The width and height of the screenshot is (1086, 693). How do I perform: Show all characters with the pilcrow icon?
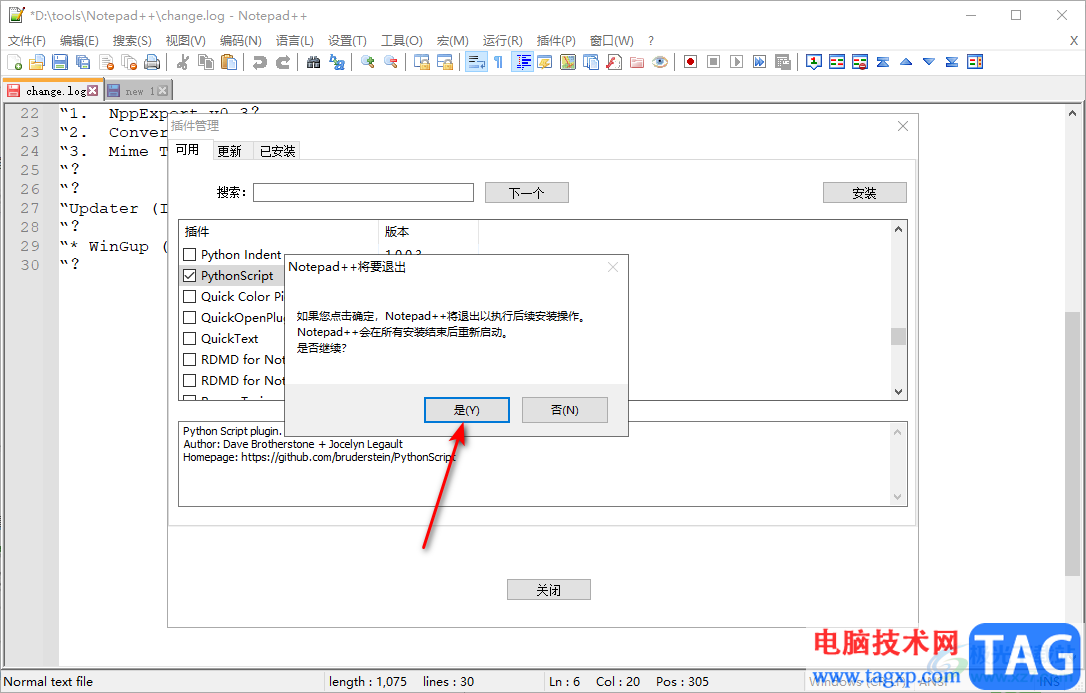(499, 62)
